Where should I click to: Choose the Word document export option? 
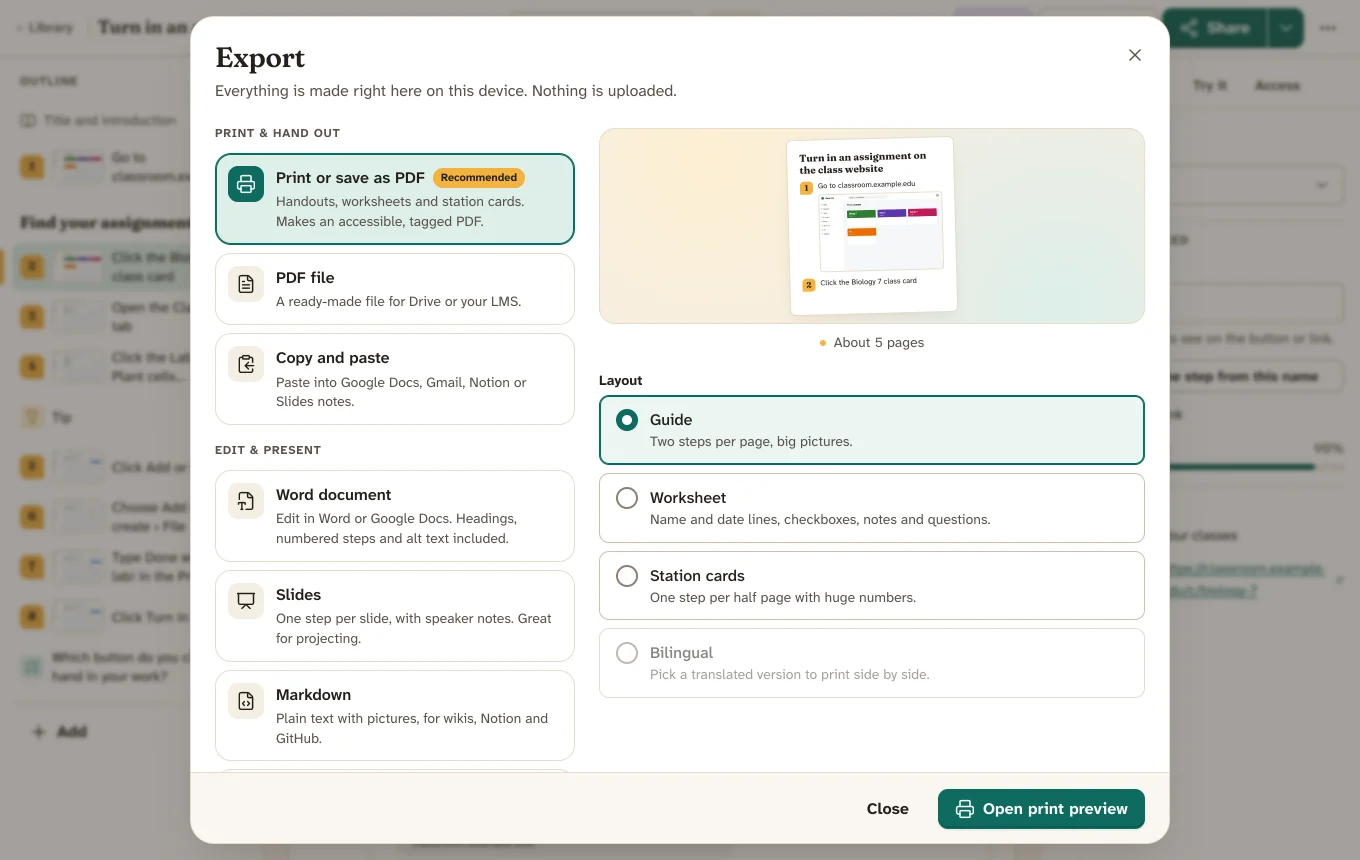[395, 516]
